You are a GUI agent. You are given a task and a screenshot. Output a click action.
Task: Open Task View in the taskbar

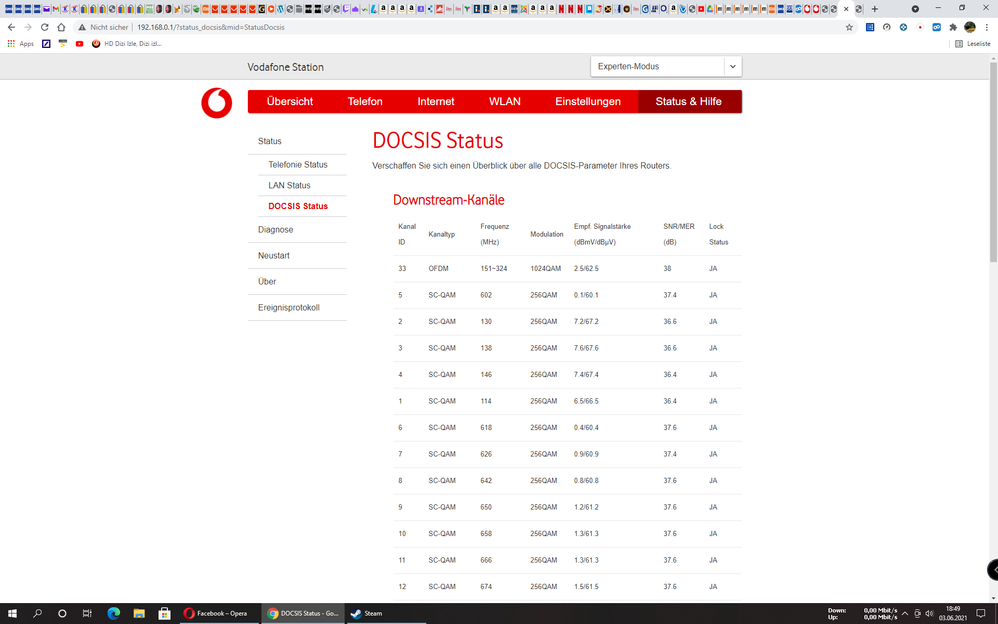point(86,613)
